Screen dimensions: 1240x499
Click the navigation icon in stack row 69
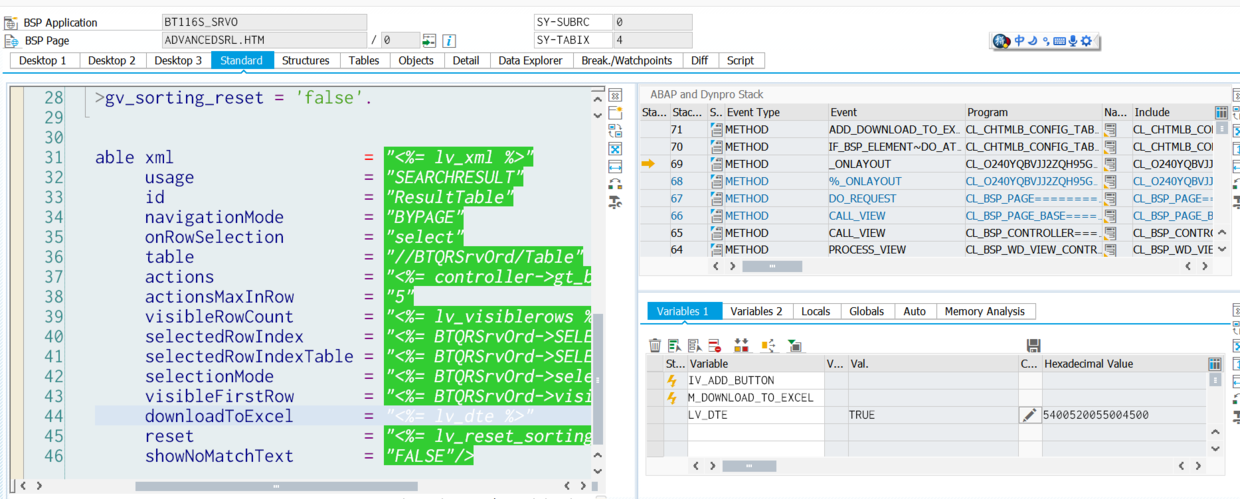(x=1110, y=164)
